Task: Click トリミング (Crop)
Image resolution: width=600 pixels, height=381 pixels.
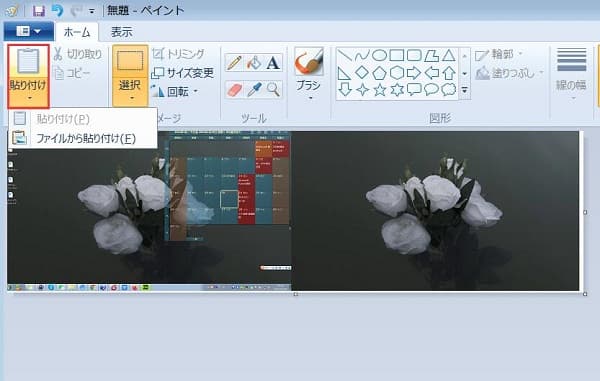Action: (x=178, y=54)
